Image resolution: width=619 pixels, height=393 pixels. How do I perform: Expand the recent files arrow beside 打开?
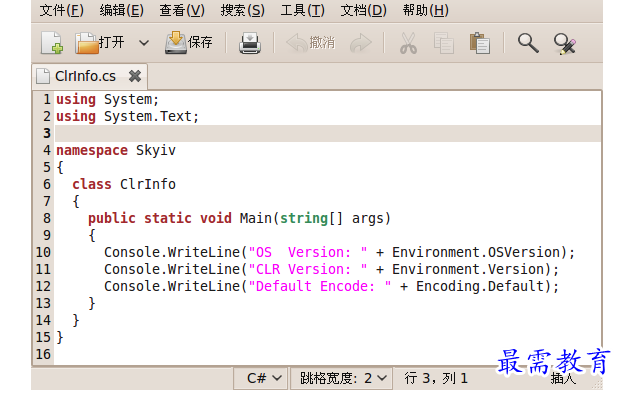144,43
